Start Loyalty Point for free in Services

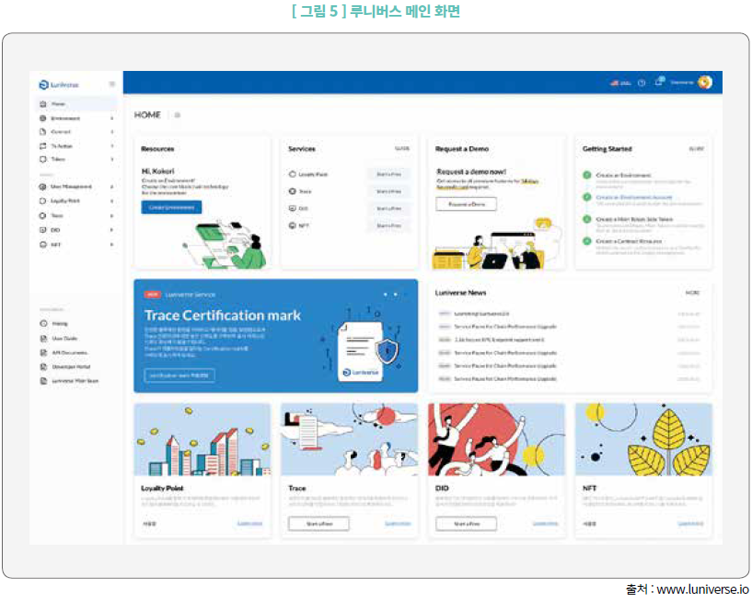pyautogui.click(x=389, y=174)
